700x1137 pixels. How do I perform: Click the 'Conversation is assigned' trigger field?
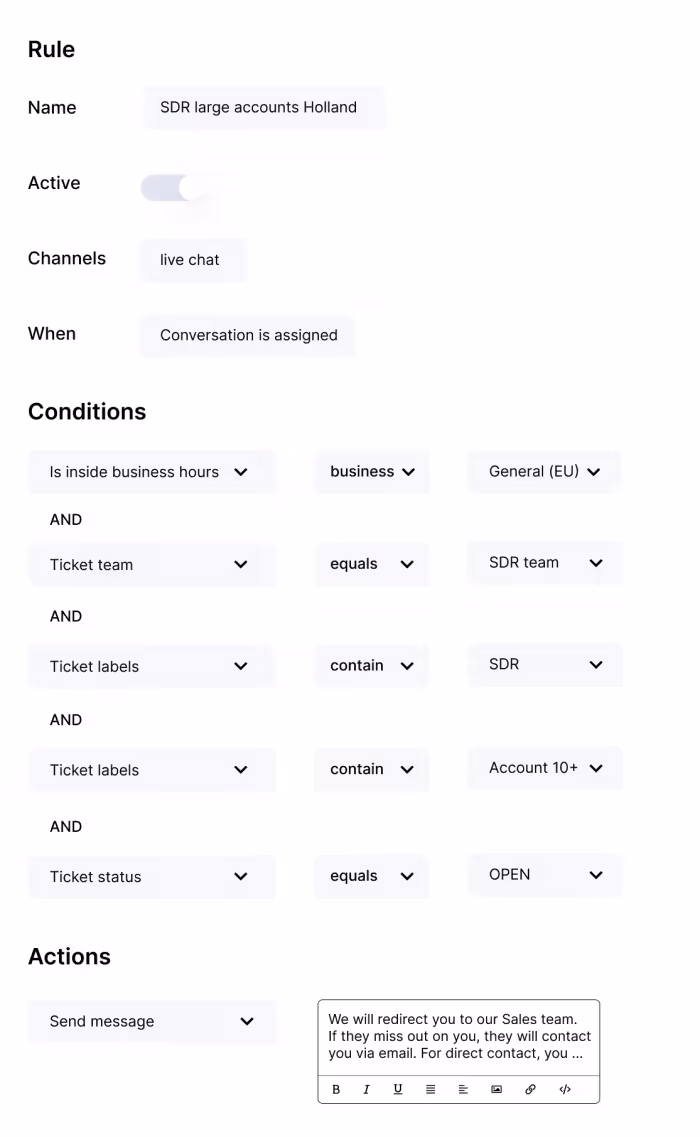(248, 335)
